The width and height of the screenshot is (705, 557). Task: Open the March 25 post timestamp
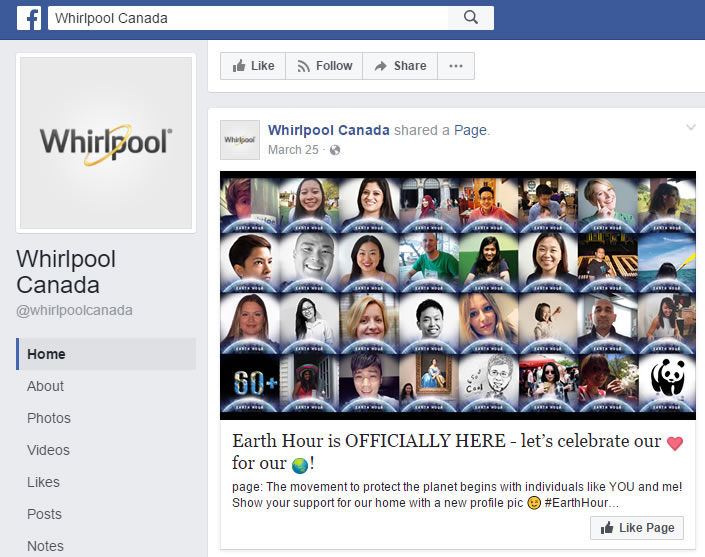point(293,150)
